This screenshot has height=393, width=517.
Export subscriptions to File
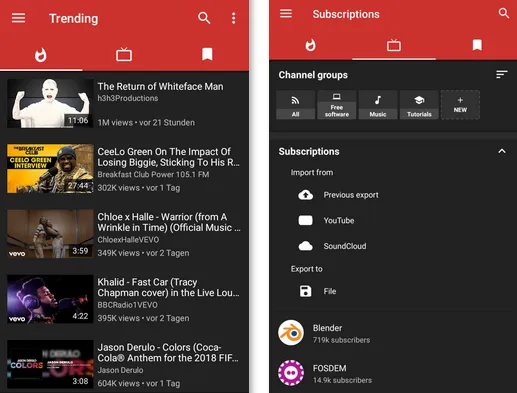coord(330,291)
